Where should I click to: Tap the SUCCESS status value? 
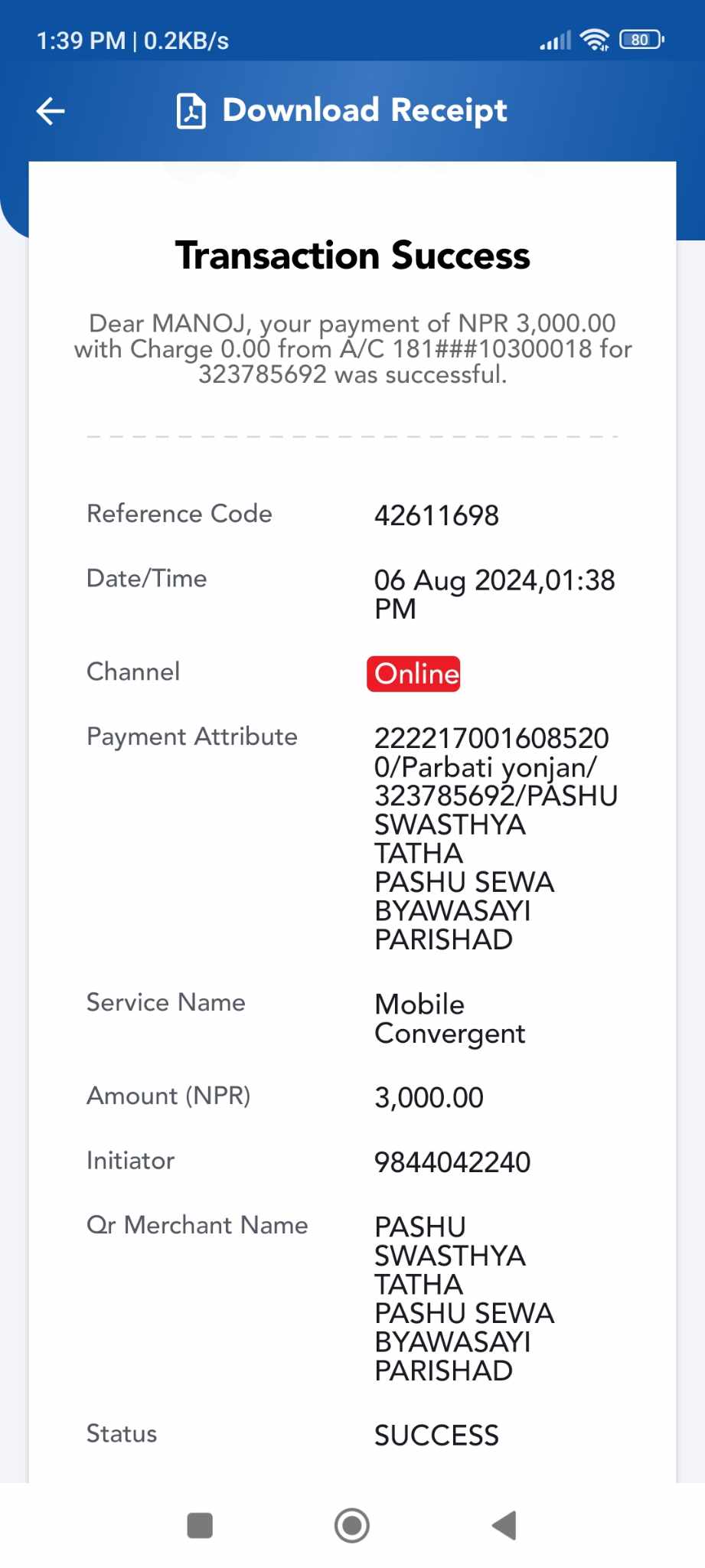[436, 1436]
